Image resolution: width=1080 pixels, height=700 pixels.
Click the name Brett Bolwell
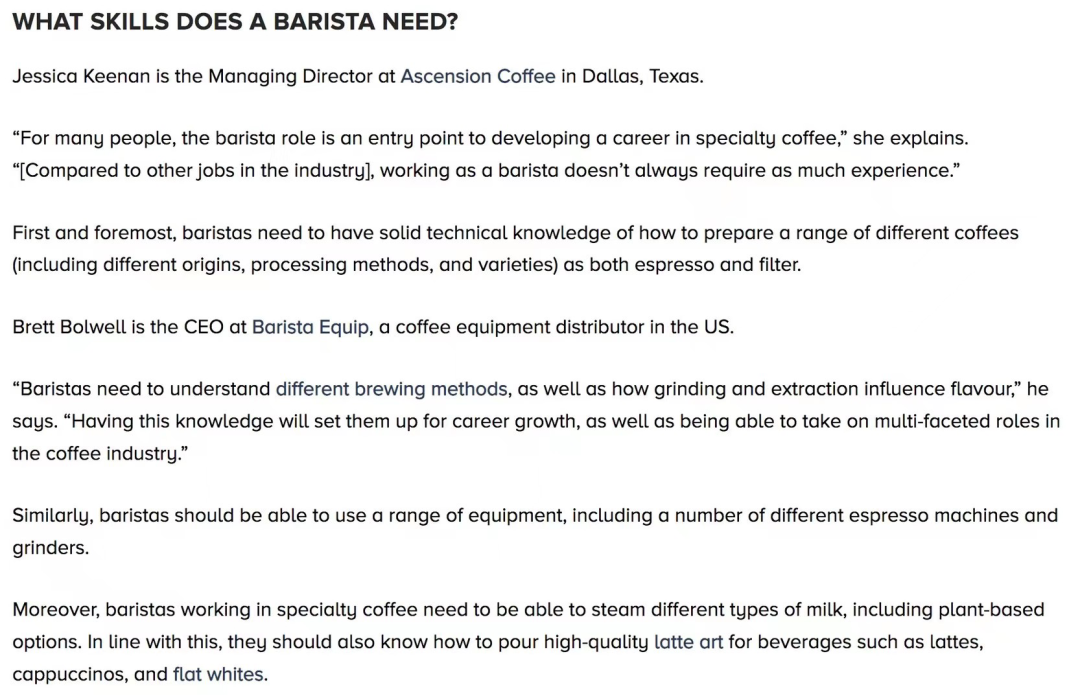tap(69, 327)
